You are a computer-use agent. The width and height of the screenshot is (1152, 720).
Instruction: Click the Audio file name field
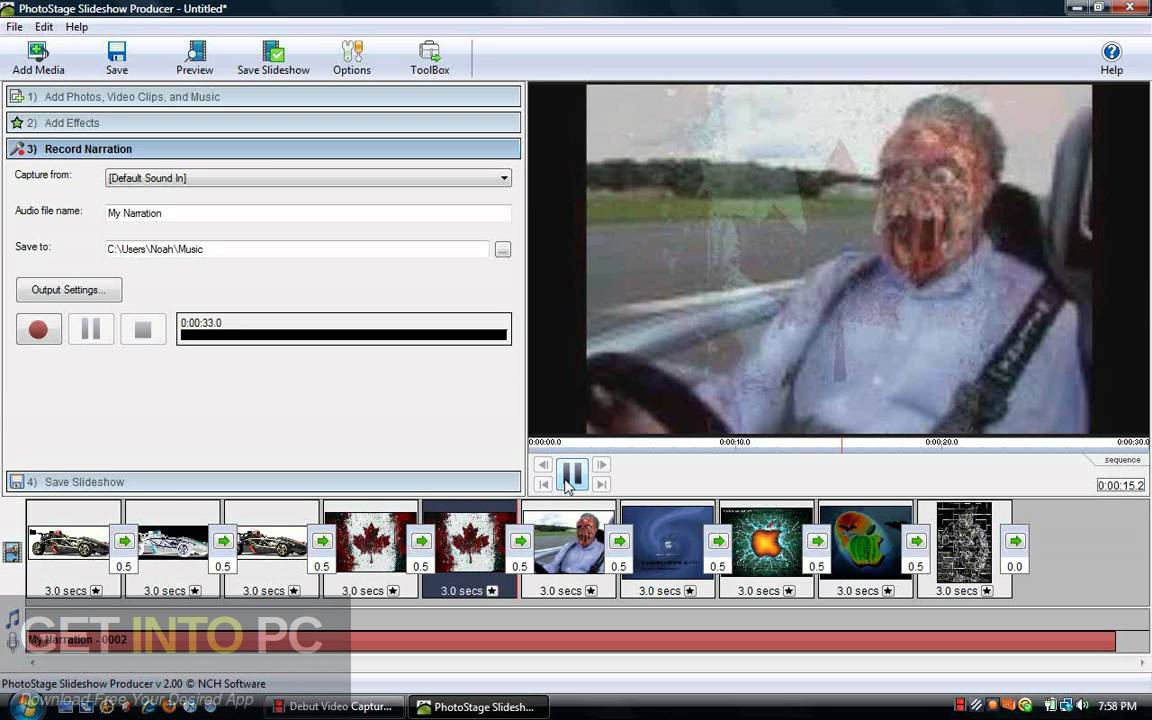308,213
